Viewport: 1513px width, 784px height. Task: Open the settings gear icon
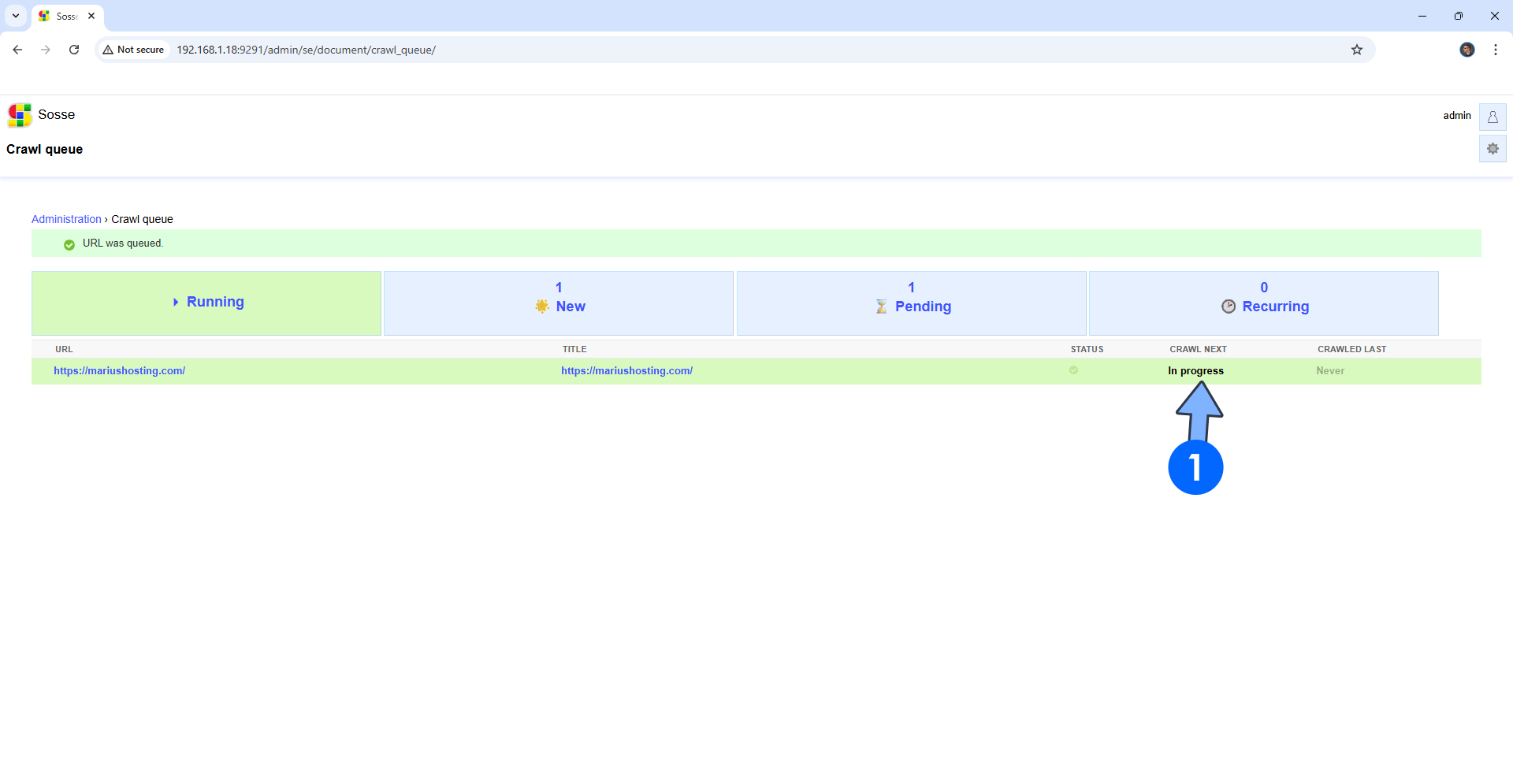1493,149
